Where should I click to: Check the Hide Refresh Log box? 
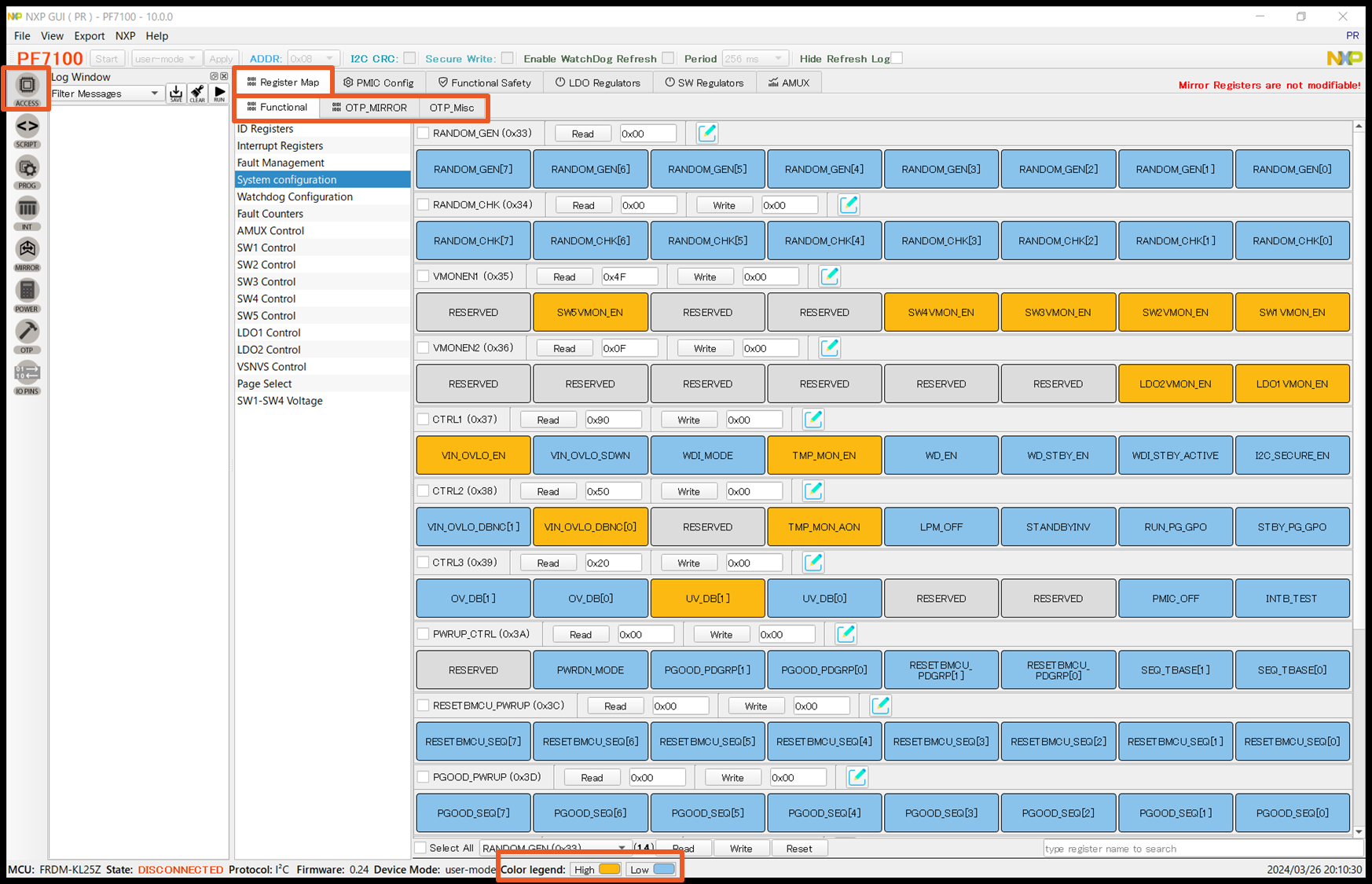[897, 58]
